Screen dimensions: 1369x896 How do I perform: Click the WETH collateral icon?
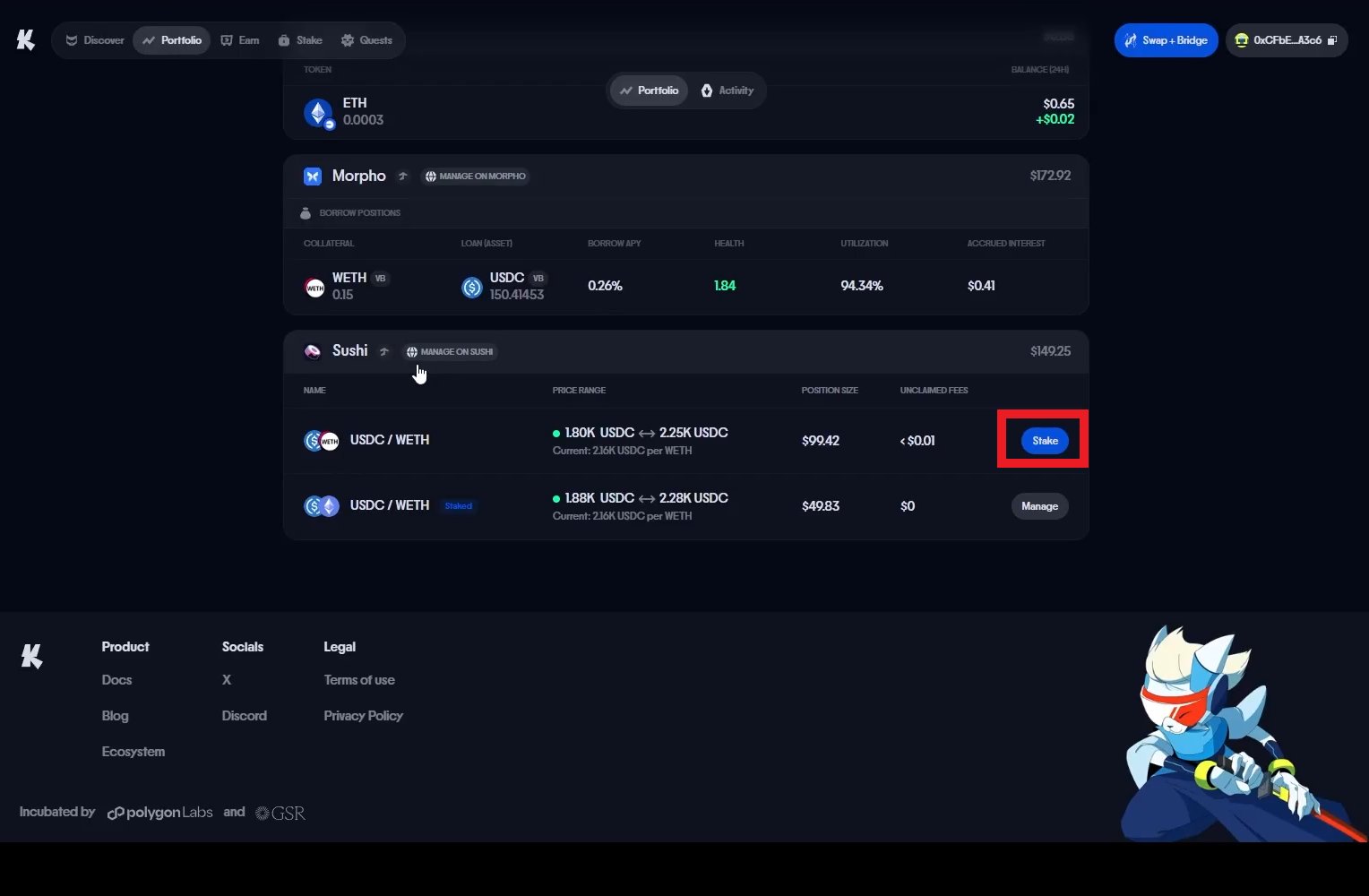coord(314,287)
